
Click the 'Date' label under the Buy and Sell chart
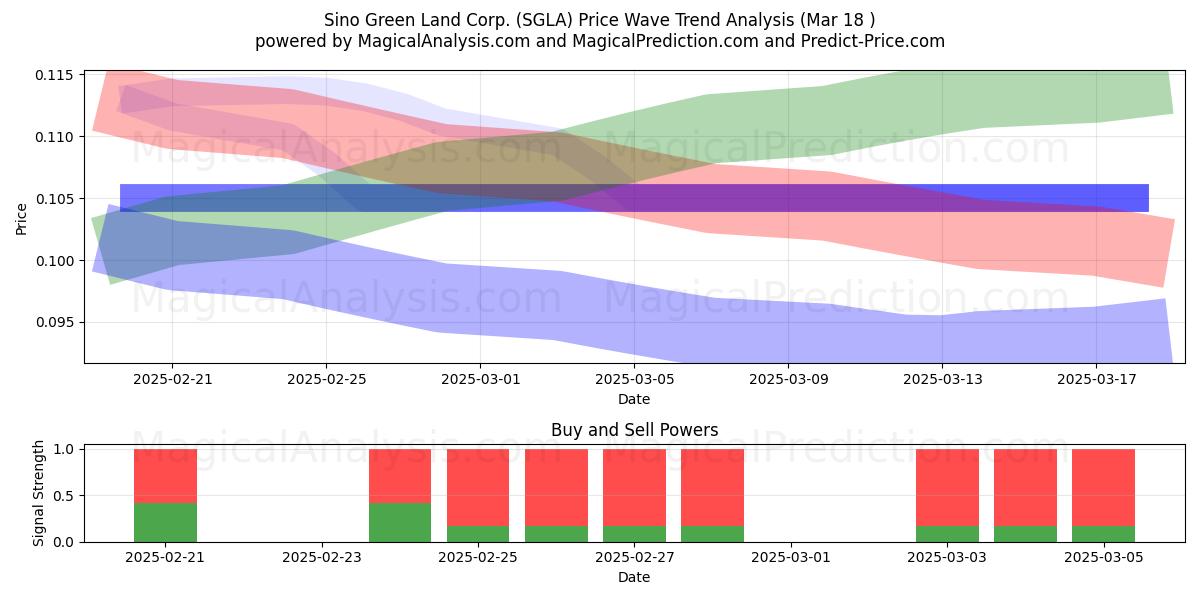[634, 577]
